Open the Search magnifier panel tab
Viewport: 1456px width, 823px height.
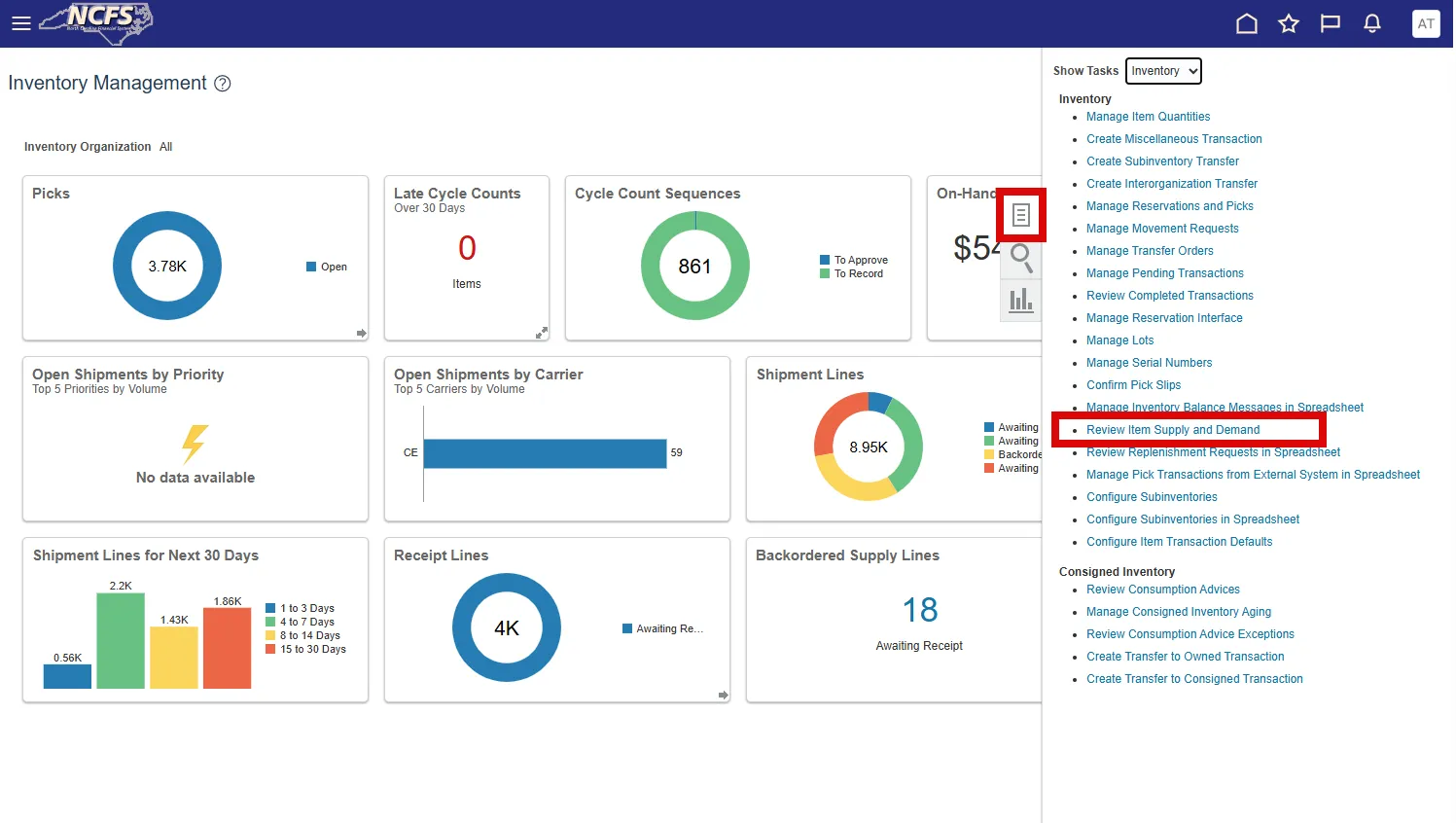[1020, 257]
